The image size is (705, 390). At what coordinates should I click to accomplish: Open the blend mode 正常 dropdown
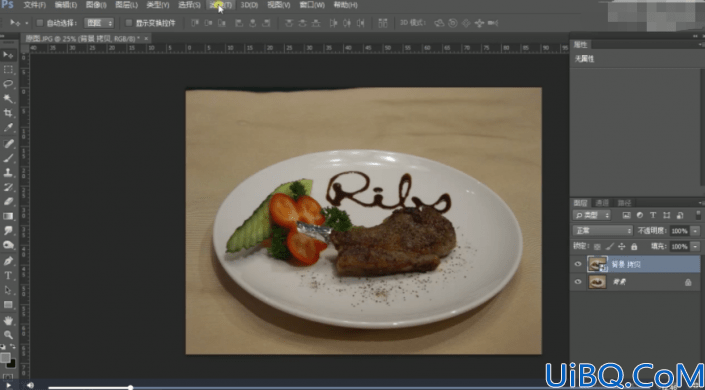(x=602, y=231)
